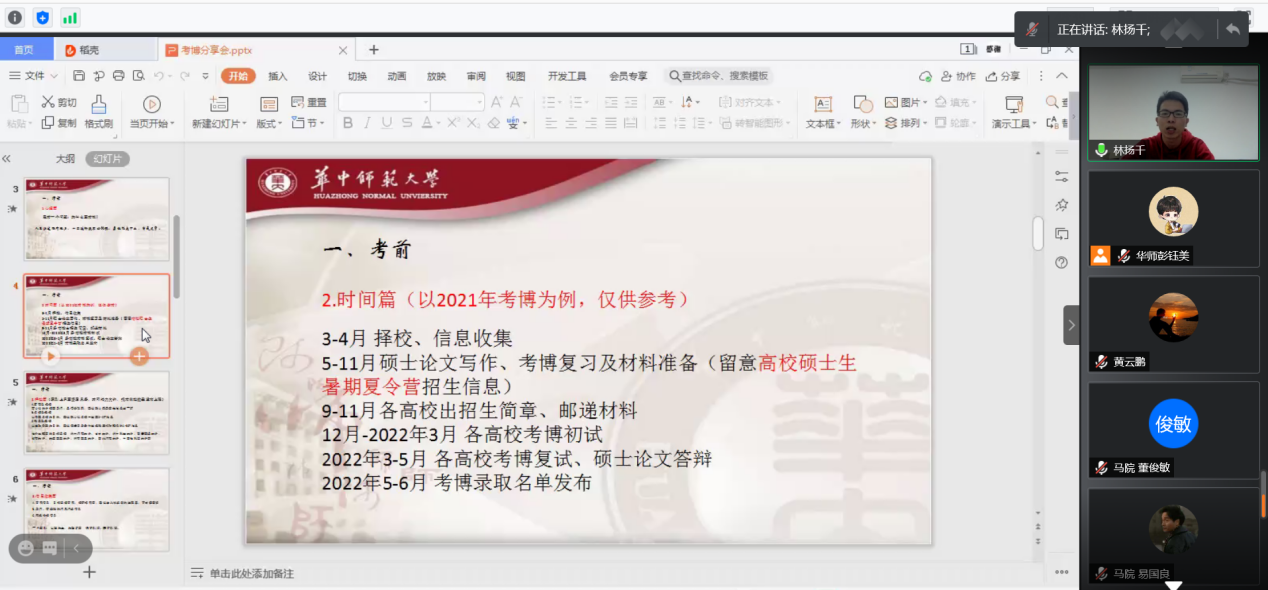The image size is (1268, 590).
Task: Switch slide panel to 幻灯片 view
Action: pyautogui.click(x=107, y=159)
